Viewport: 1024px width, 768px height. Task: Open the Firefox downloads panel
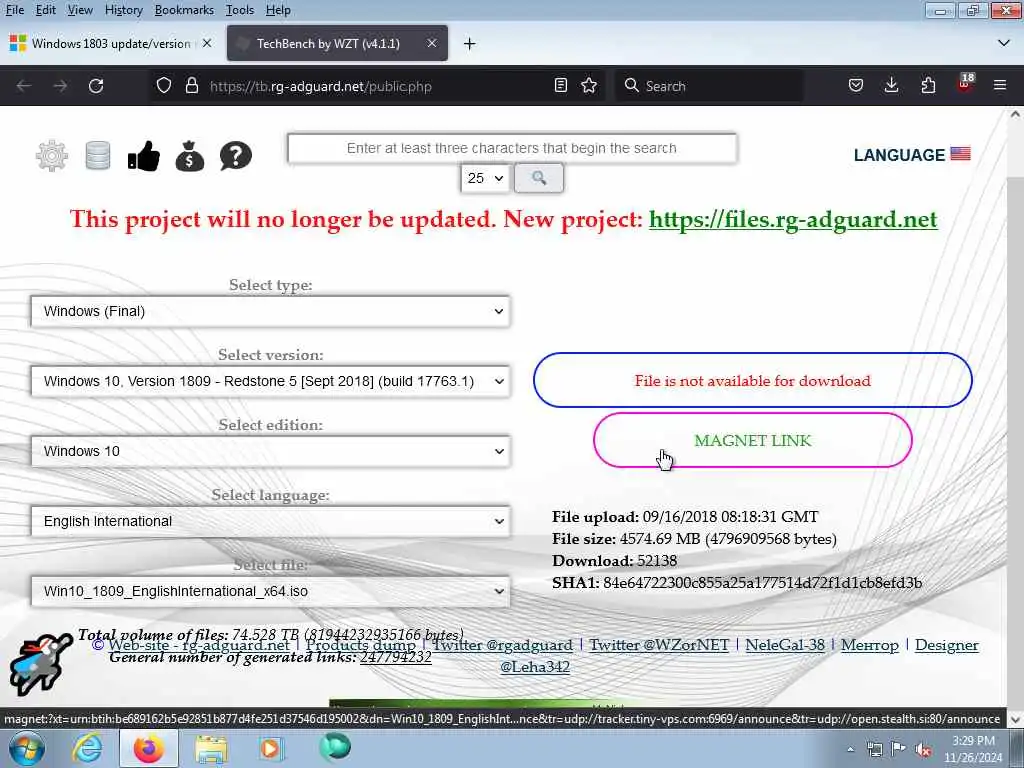[x=891, y=86]
